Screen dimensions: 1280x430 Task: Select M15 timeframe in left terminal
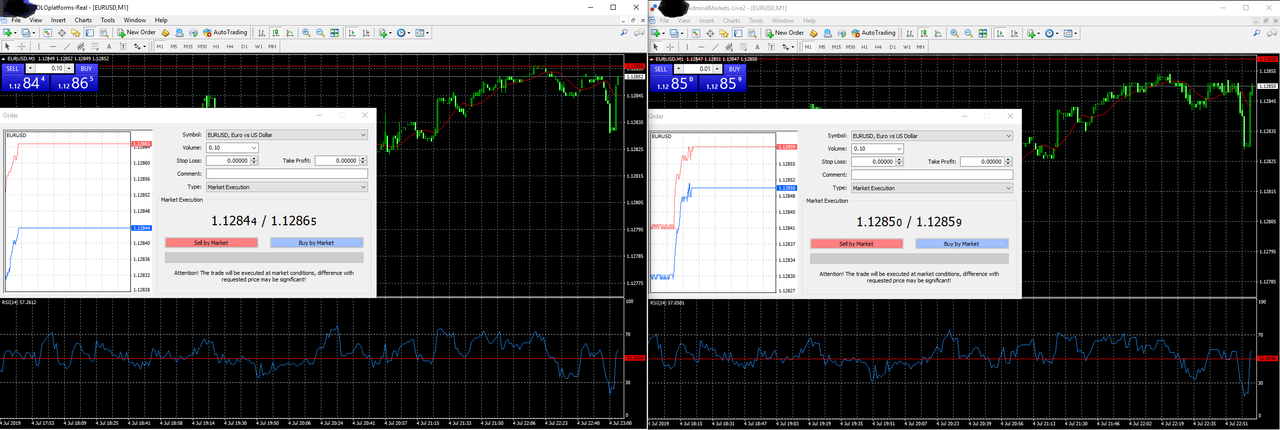(188, 46)
